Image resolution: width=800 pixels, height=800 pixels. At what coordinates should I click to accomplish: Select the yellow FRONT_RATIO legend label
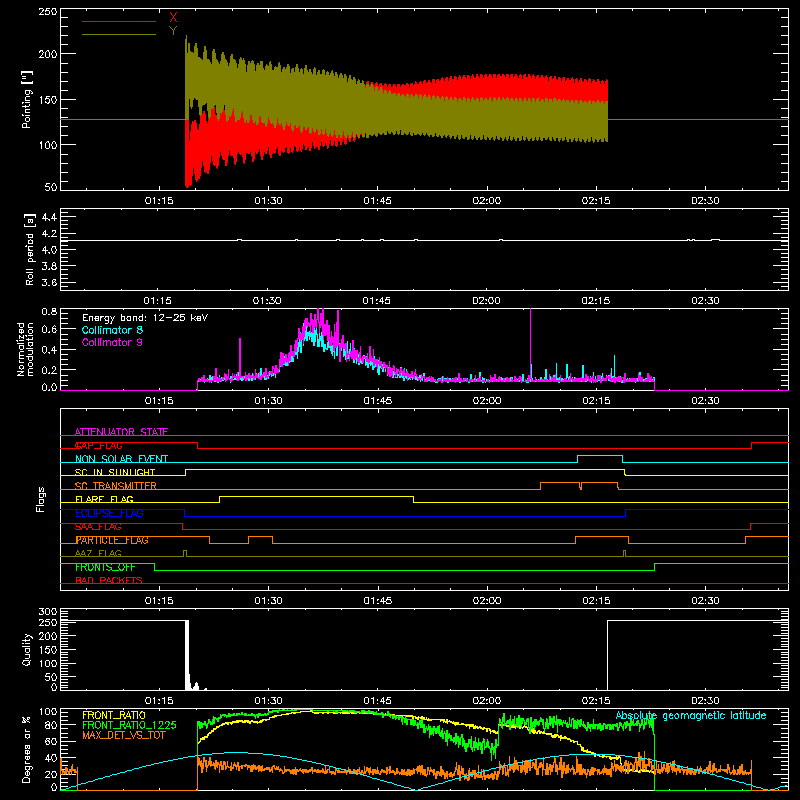click(114, 715)
